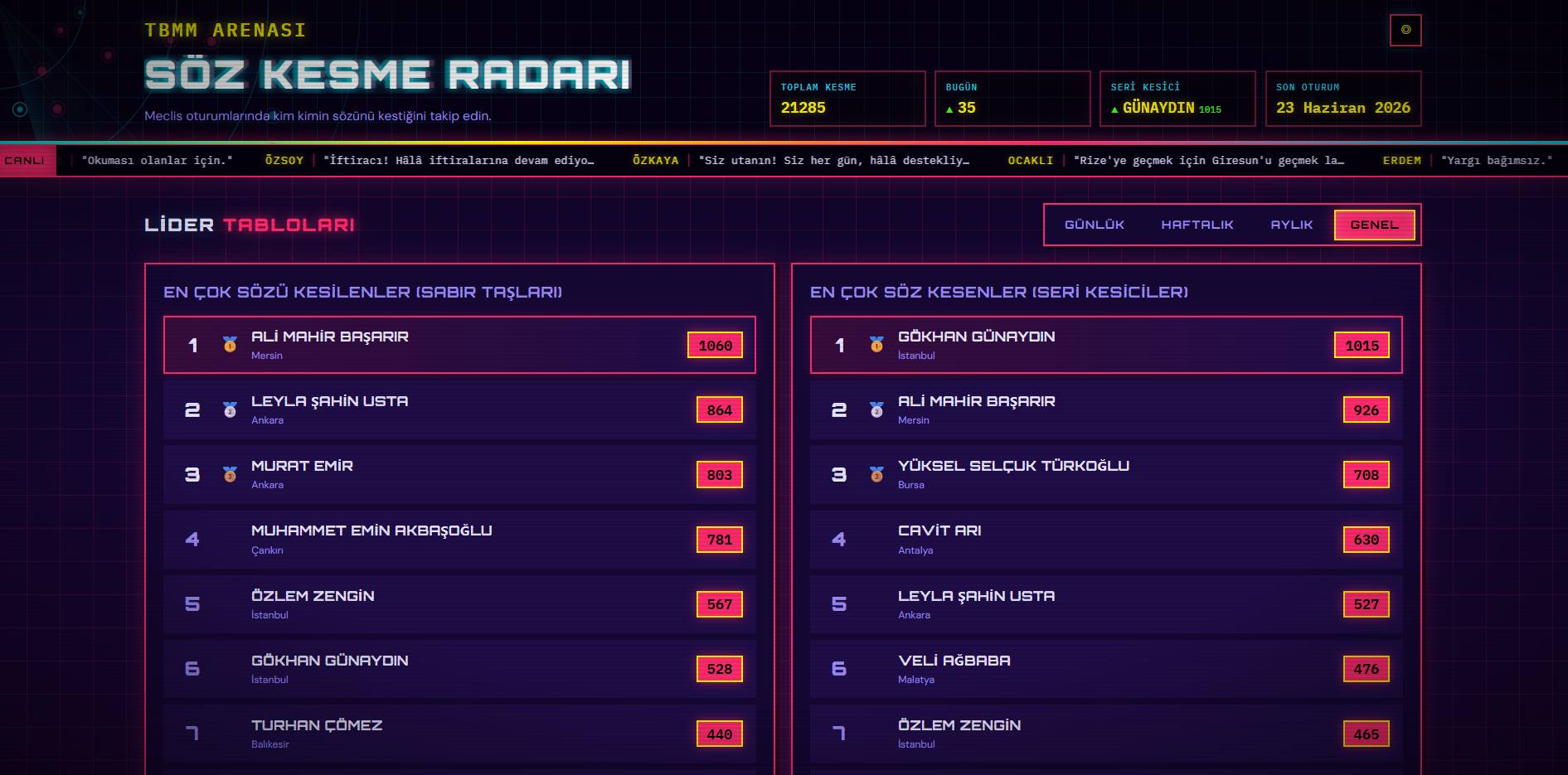Click the bronze medal icon beside Yüksel Selçuk Türkoğlu
Viewport: 1568px width, 775px height.
pos(876,474)
